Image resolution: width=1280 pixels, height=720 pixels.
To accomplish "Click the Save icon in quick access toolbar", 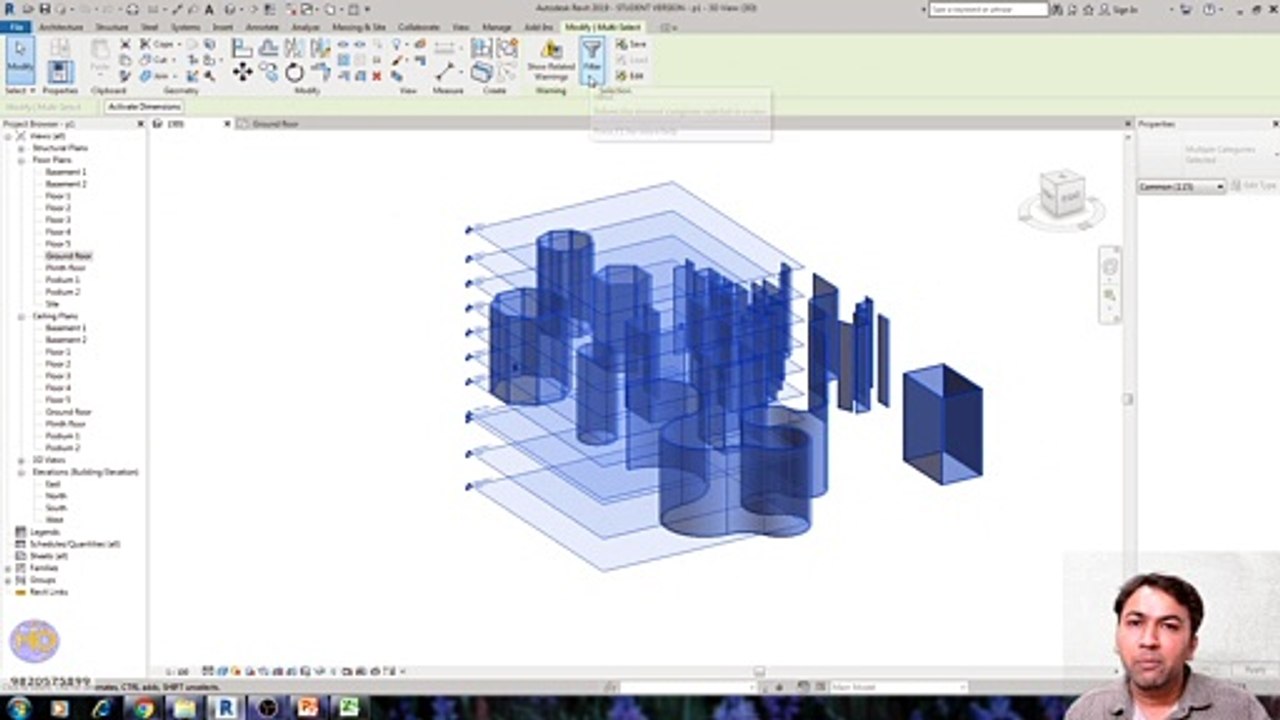I will coord(43,9).
